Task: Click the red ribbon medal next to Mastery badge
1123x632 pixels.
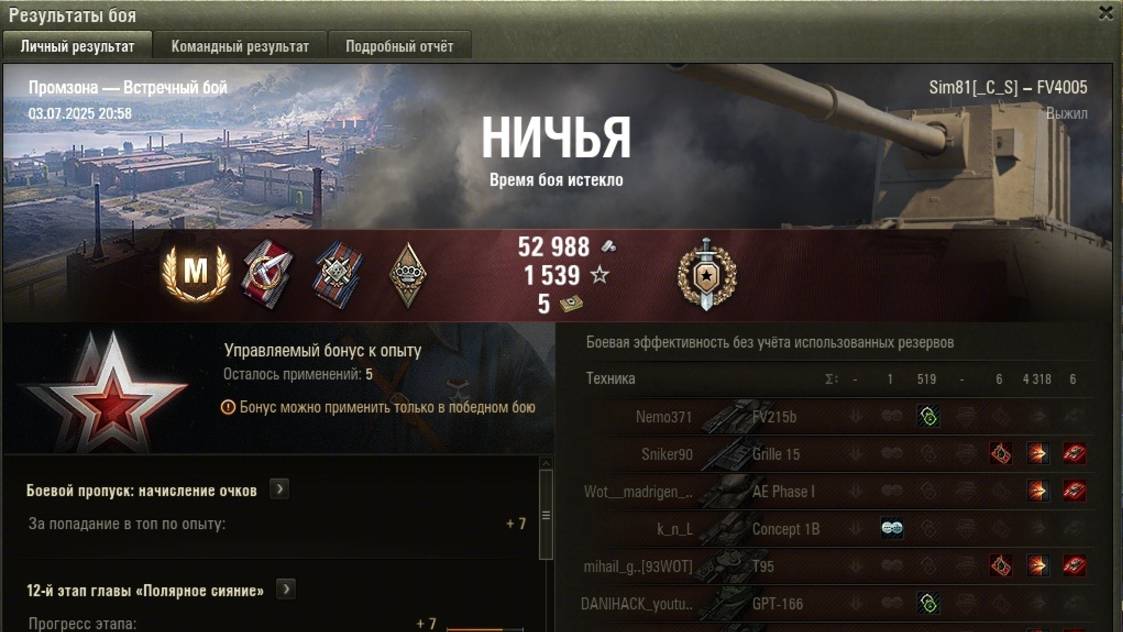Action: tap(266, 274)
